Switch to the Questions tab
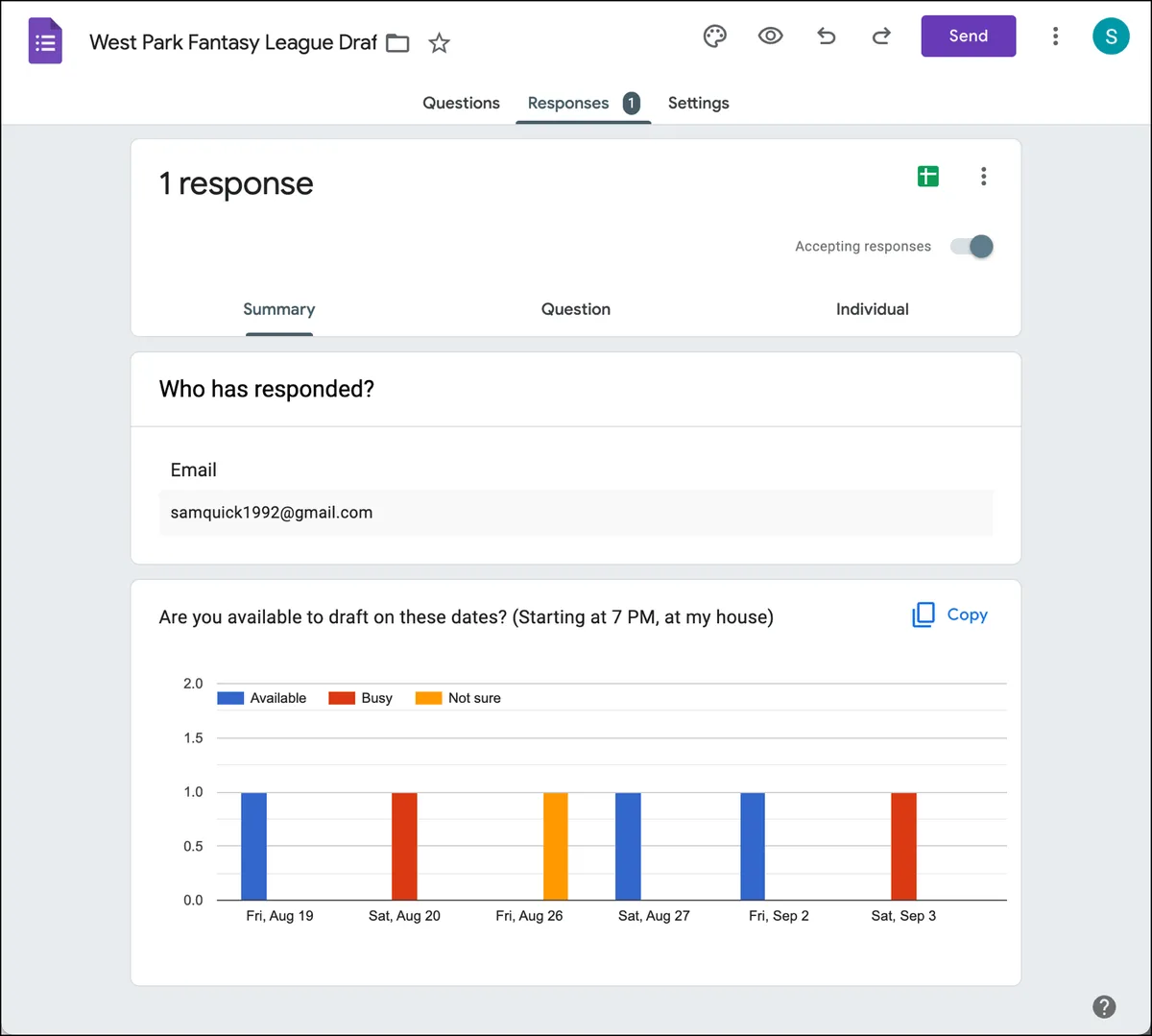Viewport: 1152px width, 1036px height. click(461, 103)
